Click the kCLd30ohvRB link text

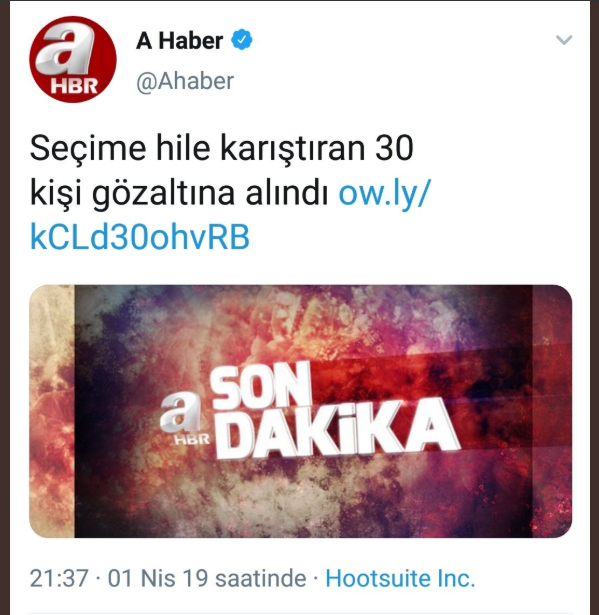(x=140, y=237)
